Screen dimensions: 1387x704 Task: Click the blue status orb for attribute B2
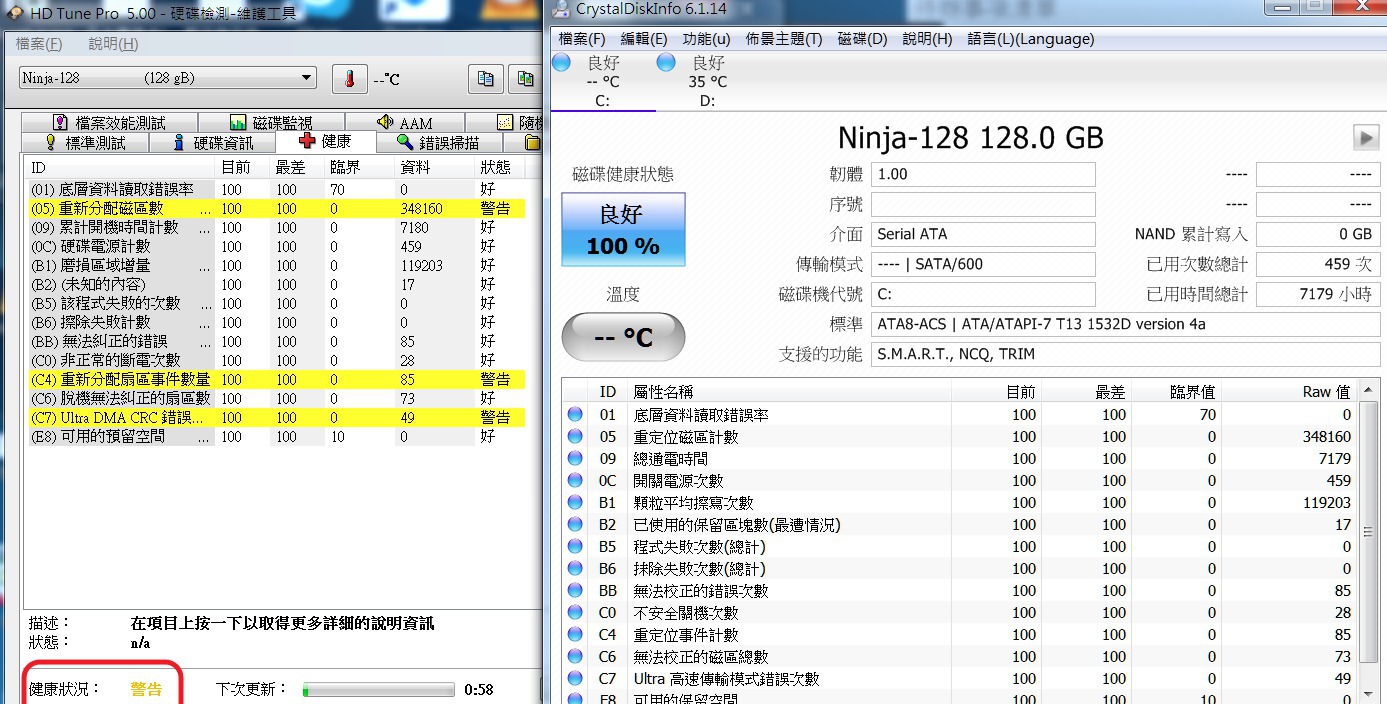coord(575,524)
